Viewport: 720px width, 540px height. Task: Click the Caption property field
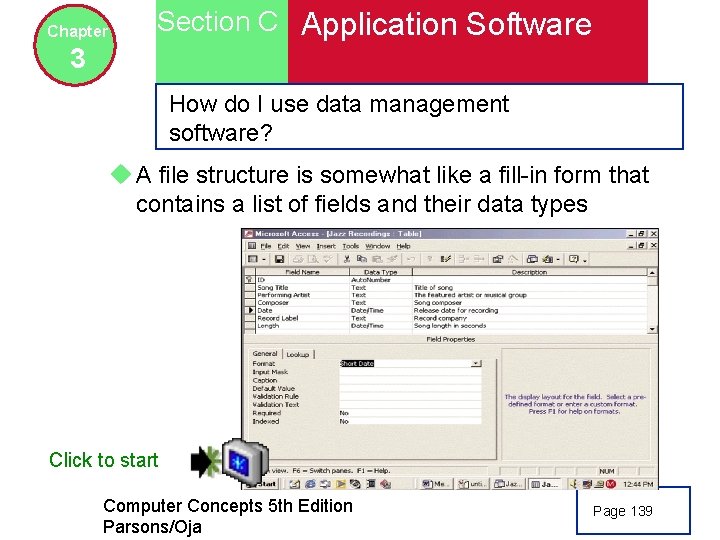411,380
